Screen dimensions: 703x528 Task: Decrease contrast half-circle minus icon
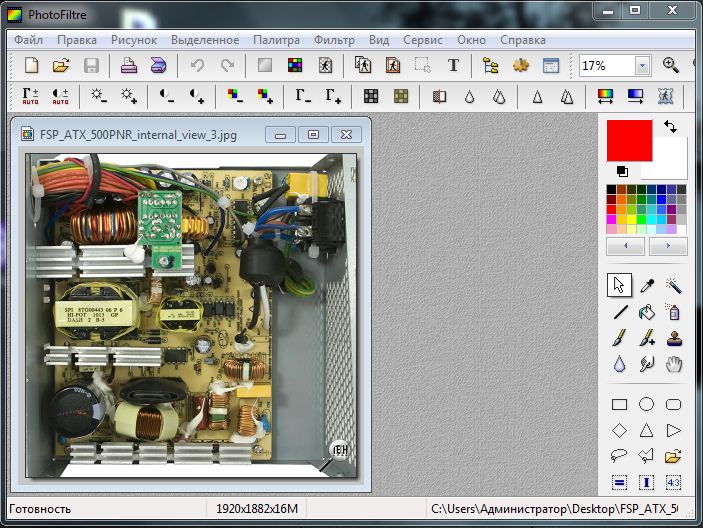(x=166, y=96)
